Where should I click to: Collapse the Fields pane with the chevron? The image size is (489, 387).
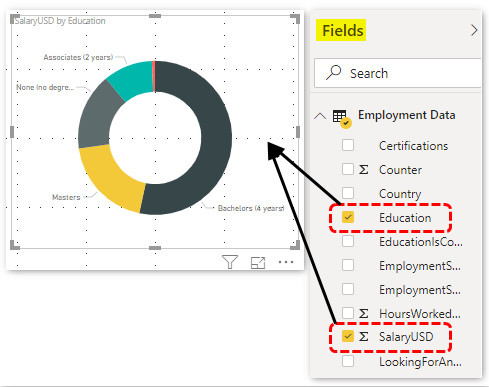pos(474,30)
